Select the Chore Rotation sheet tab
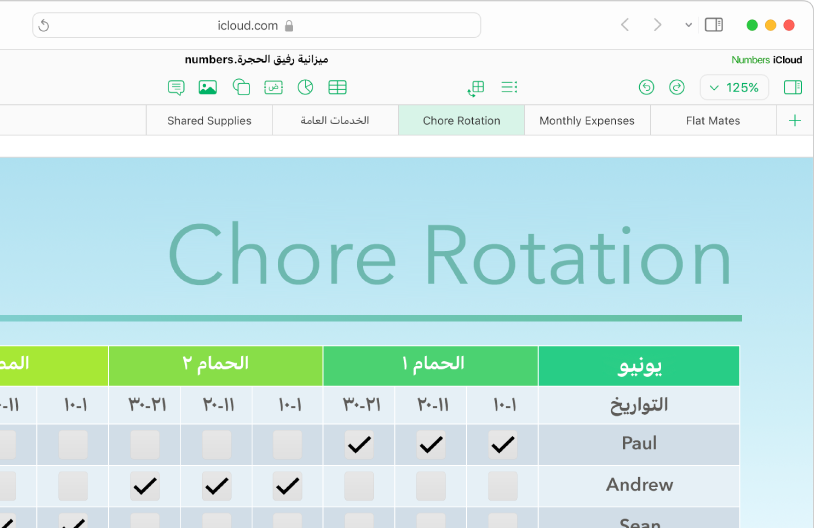The height and width of the screenshot is (529, 814). (462, 120)
